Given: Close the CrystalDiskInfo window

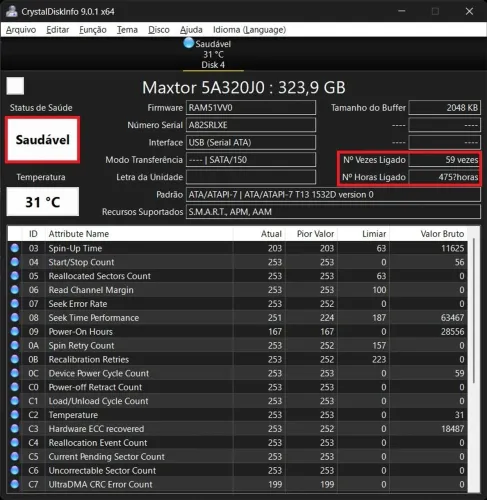Looking at the screenshot, I should coord(469,11).
